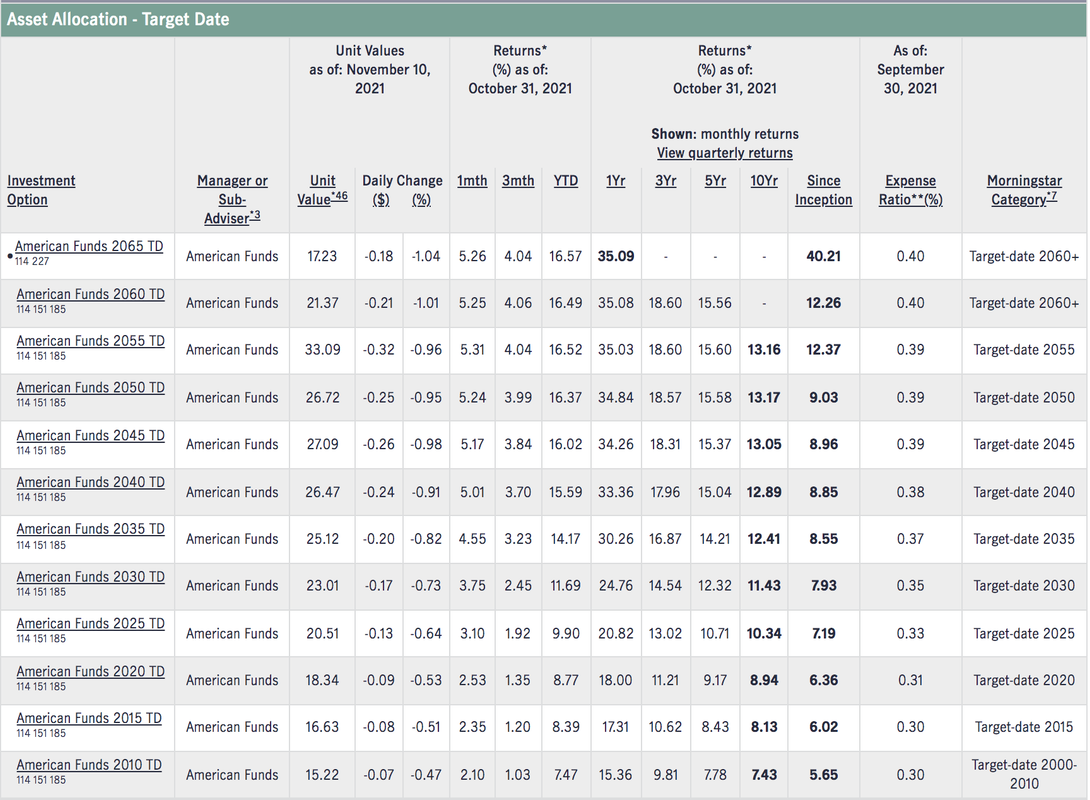1090x800 pixels.
Task: Select 2020 TD expense ratio 0.31
Action: click(911, 680)
